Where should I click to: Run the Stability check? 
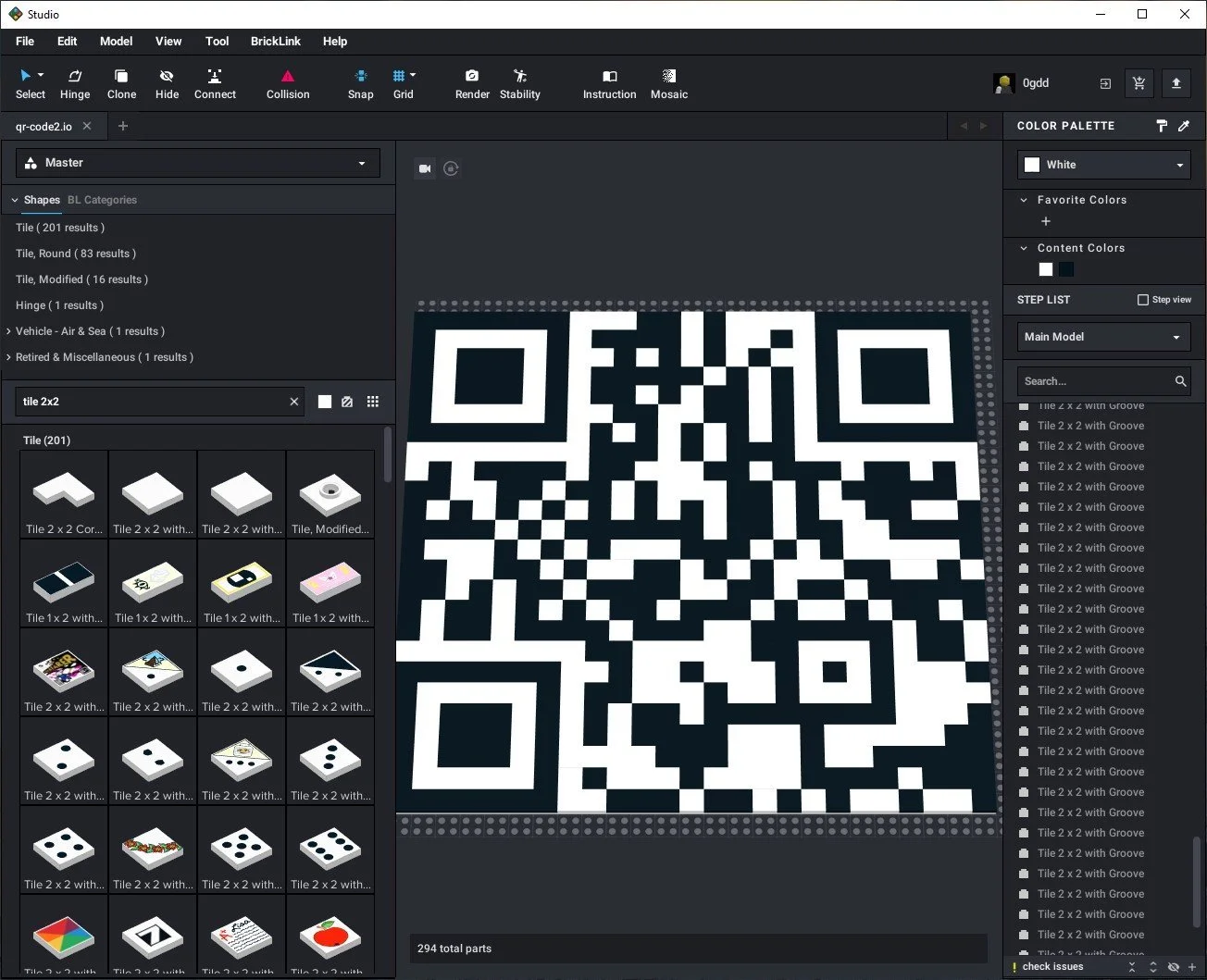[x=519, y=83]
